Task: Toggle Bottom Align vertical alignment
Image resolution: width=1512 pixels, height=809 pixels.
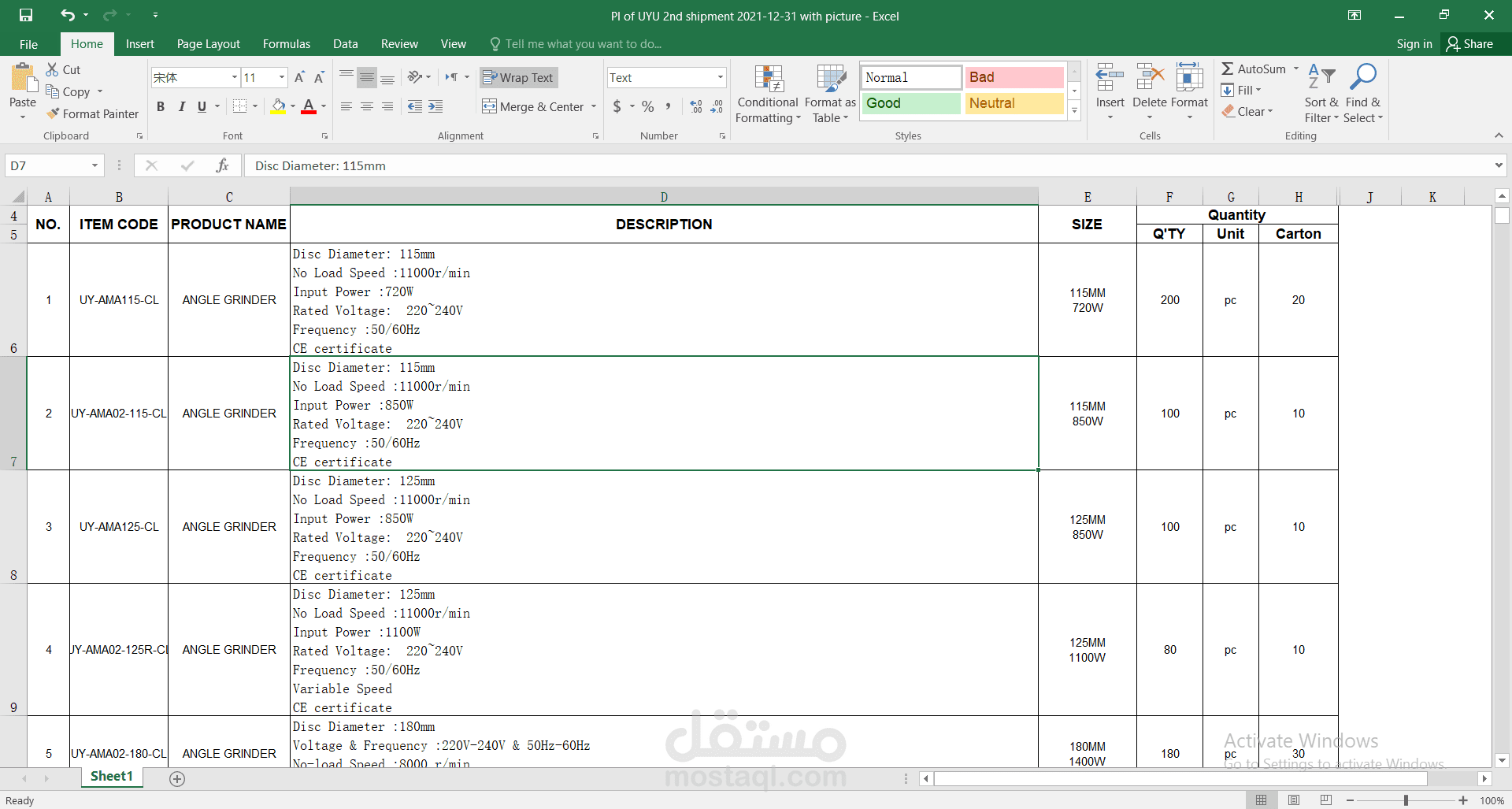Action: click(x=387, y=77)
